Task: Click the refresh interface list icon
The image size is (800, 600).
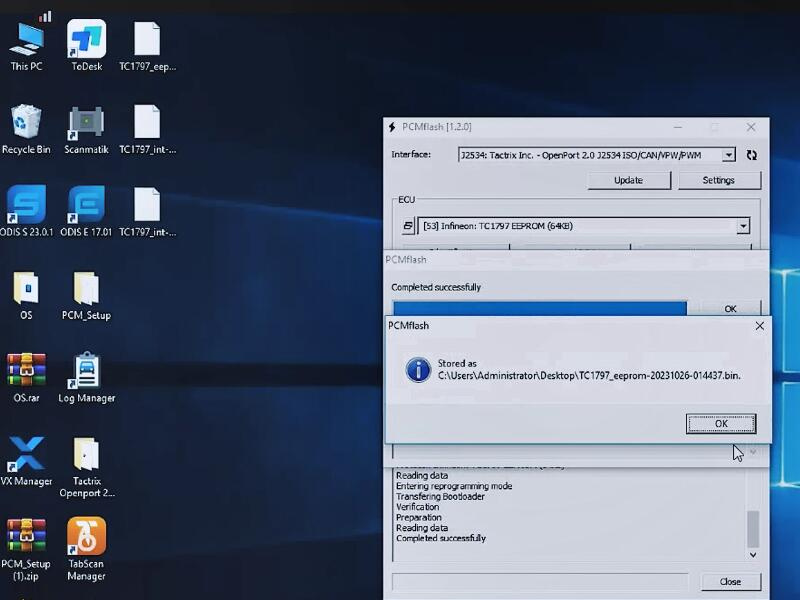Action: pyautogui.click(x=752, y=155)
